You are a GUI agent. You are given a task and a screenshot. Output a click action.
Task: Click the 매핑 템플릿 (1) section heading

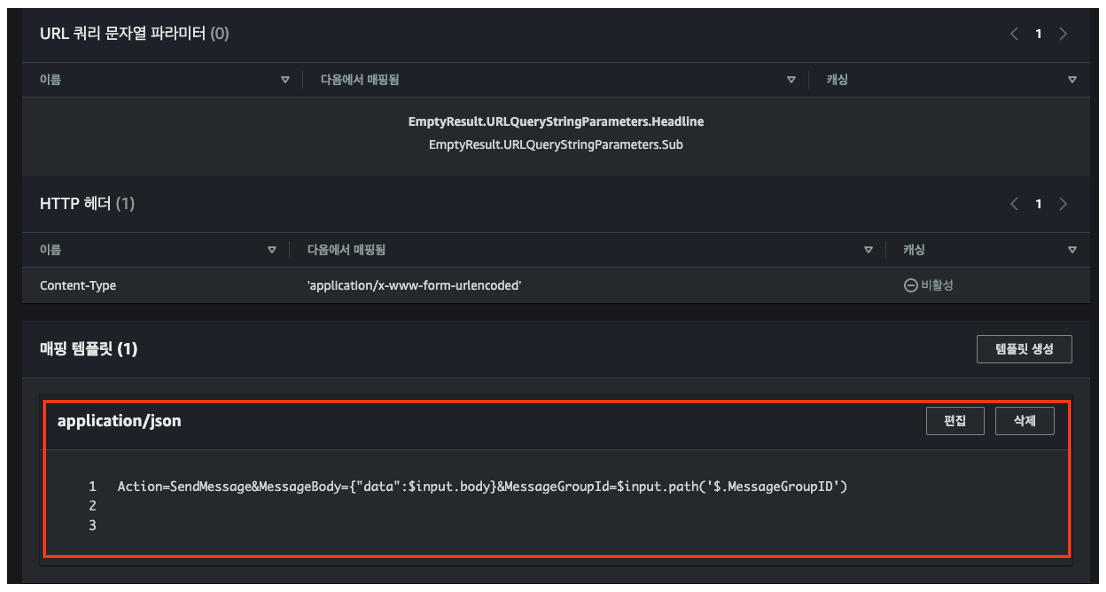pyautogui.click(x=89, y=349)
